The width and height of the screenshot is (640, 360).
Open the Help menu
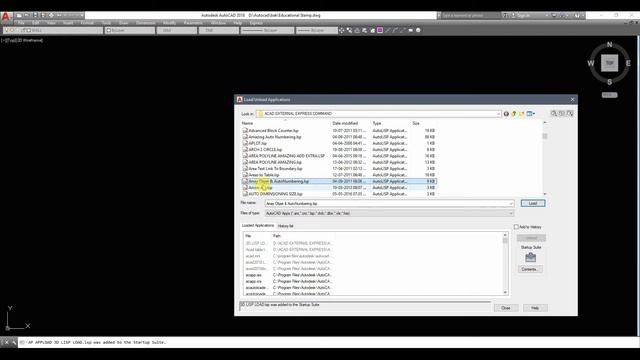tap(238, 23)
